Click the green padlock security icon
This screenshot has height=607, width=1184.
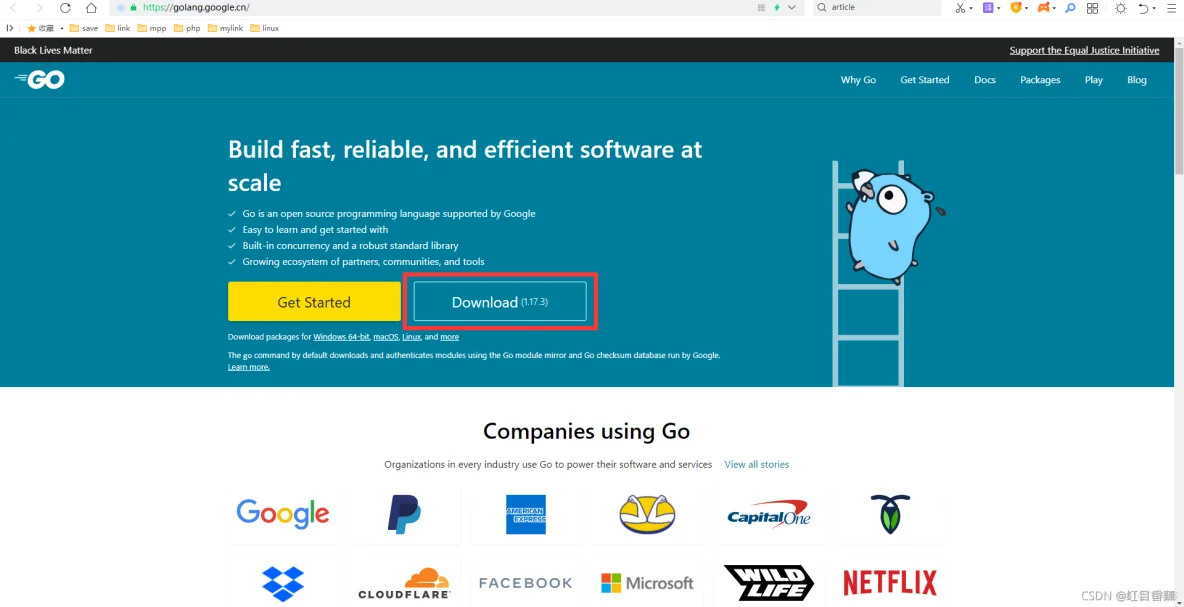pyautogui.click(x=134, y=8)
